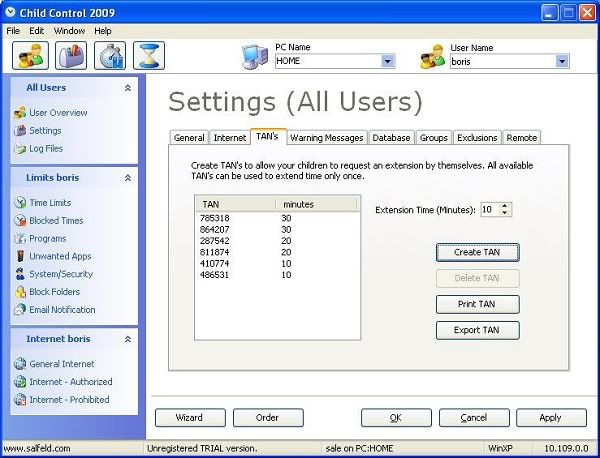Click the Blocked Times icon

(x=20, y=220)
